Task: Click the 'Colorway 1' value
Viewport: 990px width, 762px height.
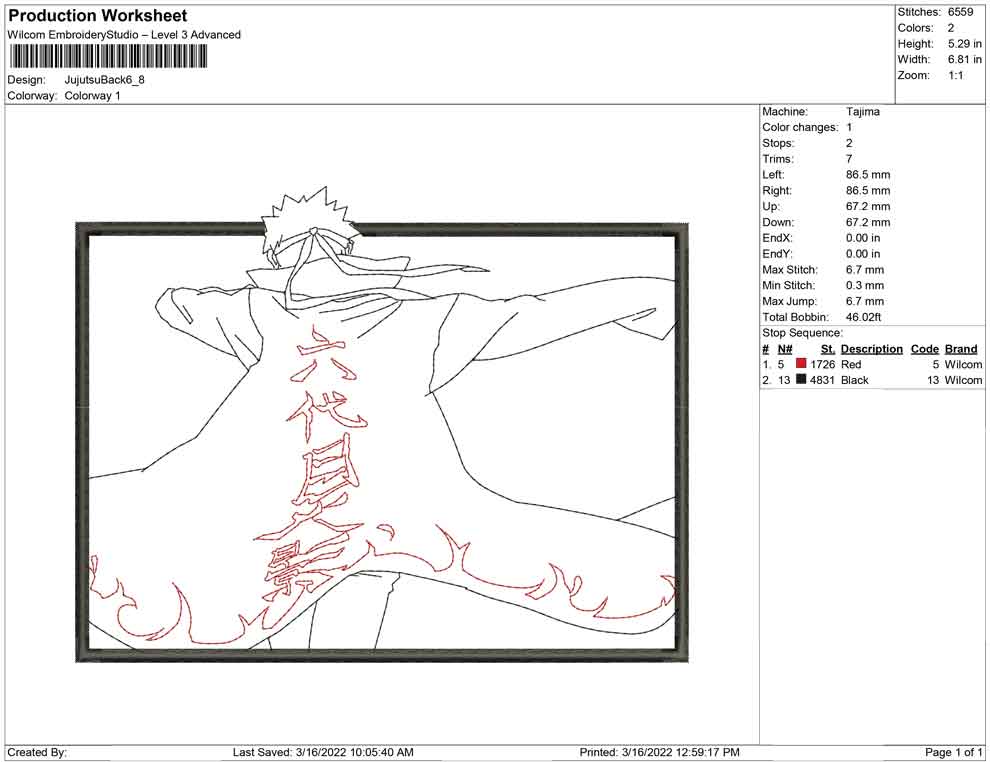Action: click(92, 96)
